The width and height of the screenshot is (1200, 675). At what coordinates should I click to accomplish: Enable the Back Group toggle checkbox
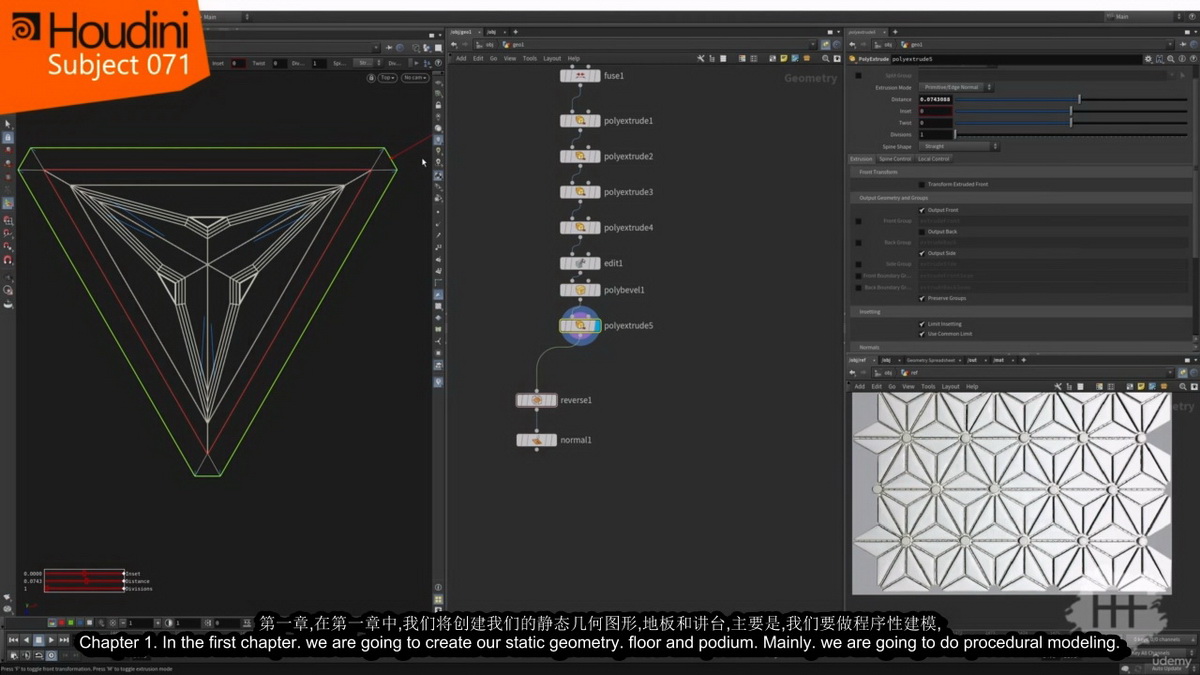click(858, 243)
